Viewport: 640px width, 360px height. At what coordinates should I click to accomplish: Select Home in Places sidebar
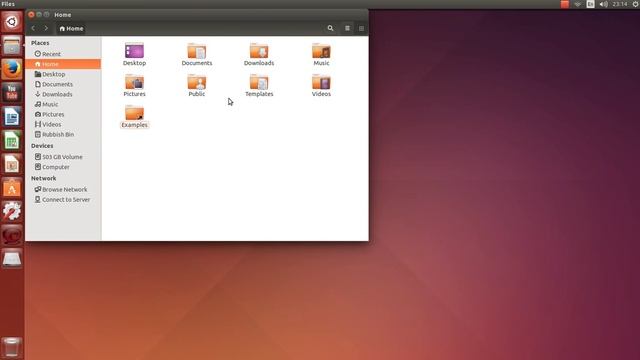tap(63, 64)
